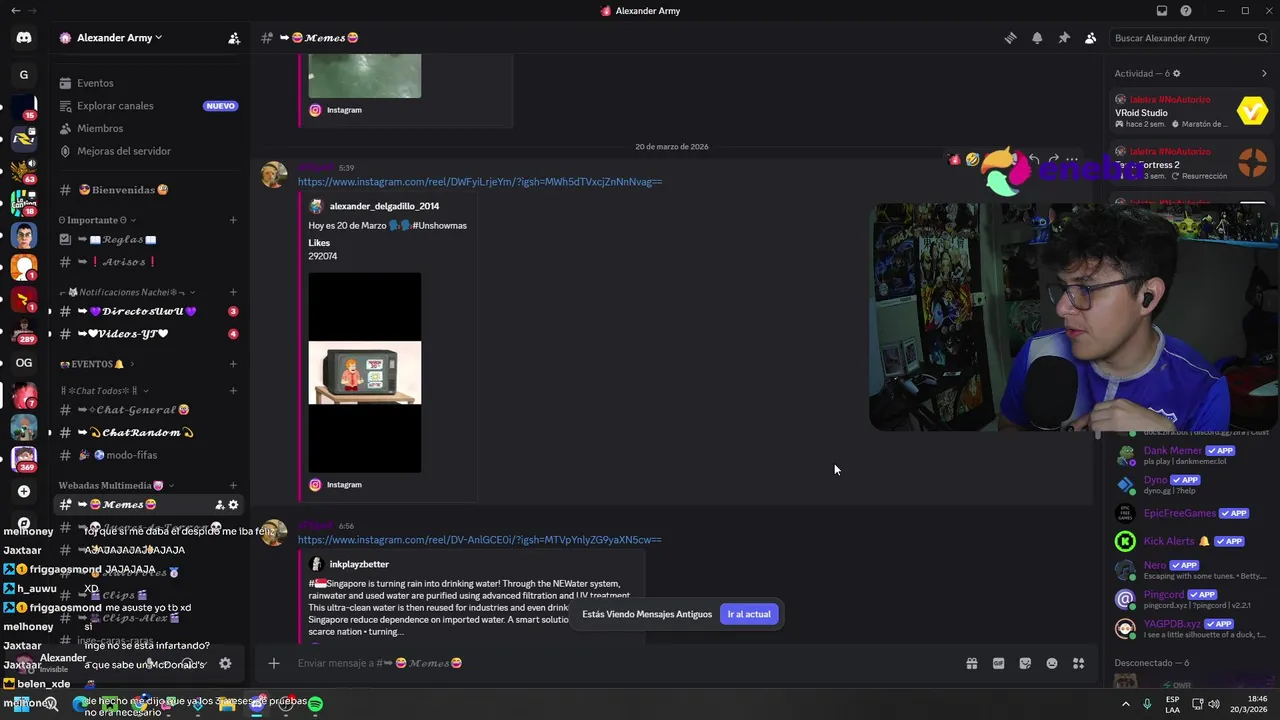Open the threads icon in channel header

(1010, 38)
